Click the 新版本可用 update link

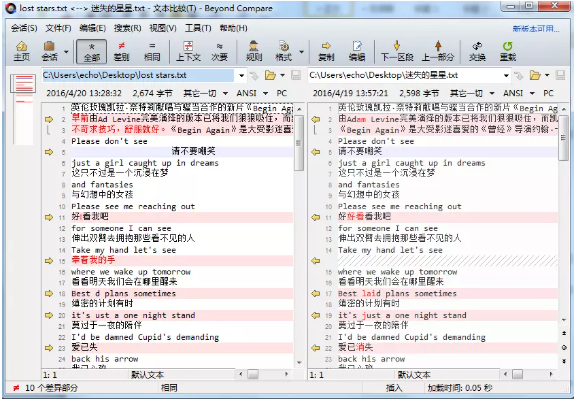point(536,29)
